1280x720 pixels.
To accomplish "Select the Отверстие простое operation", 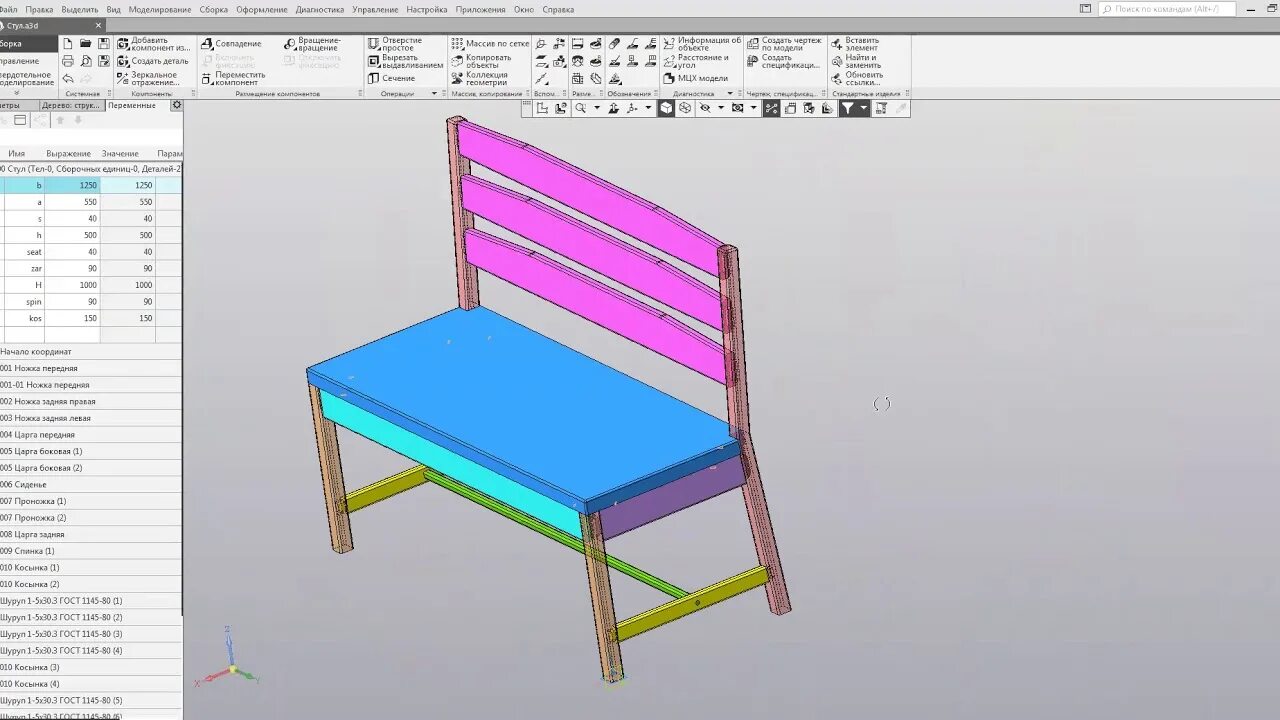I will [x=395, y=44].
